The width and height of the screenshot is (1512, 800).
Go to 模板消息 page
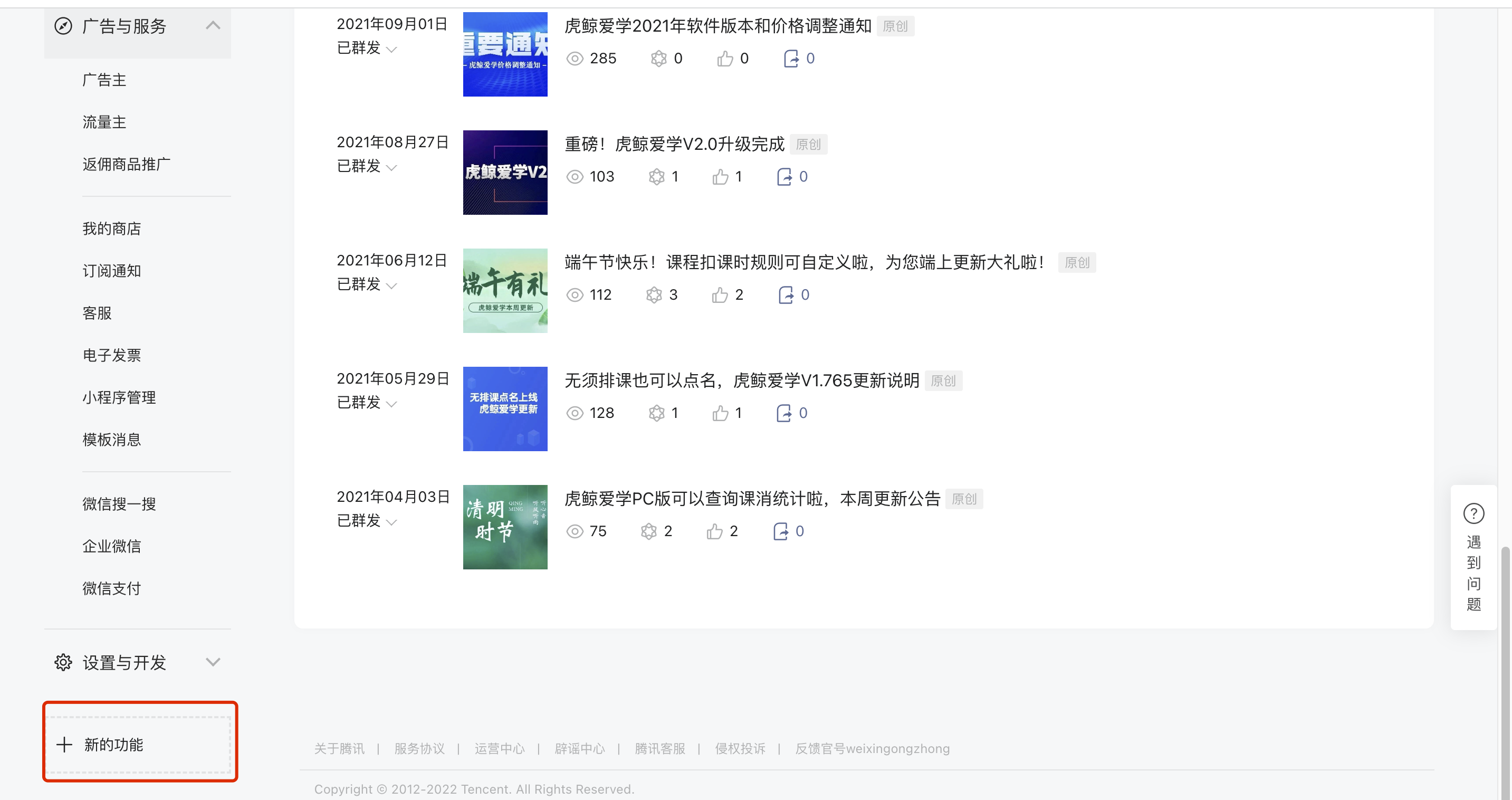[111, 440]
